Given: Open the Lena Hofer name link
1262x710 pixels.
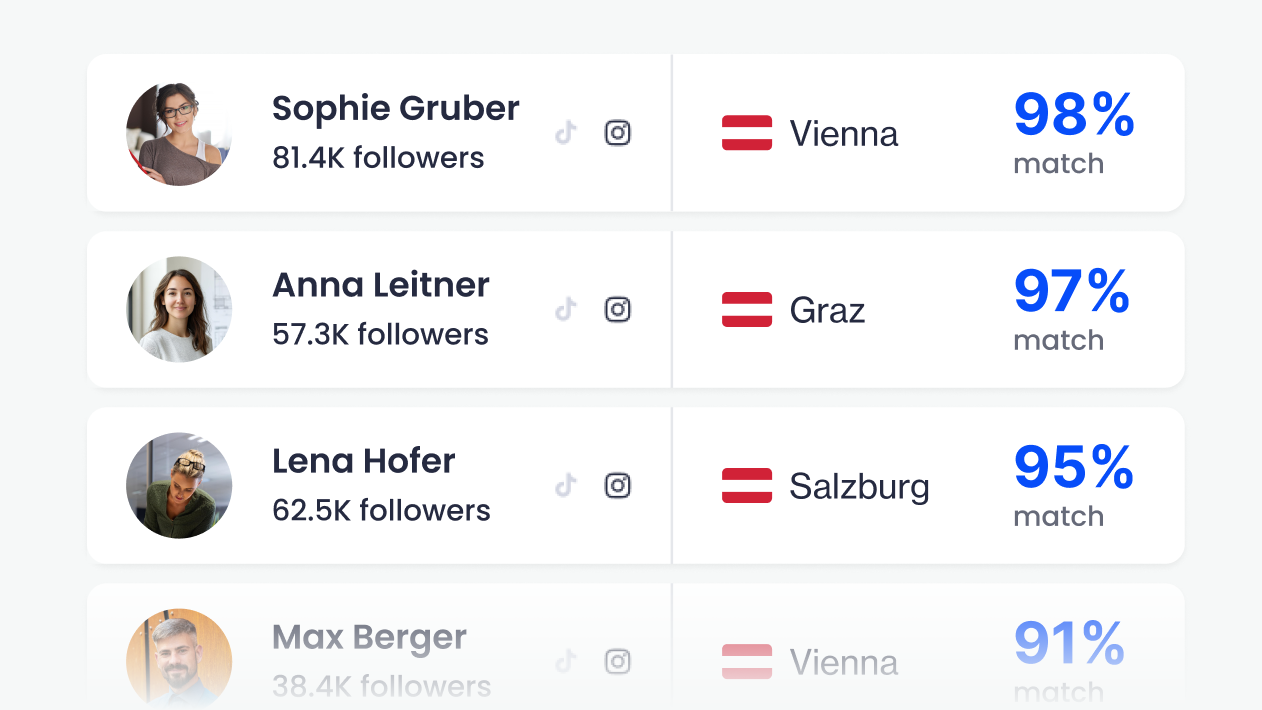Looking at the screenshot, I should pyautogui.click(x=364, y=461).
